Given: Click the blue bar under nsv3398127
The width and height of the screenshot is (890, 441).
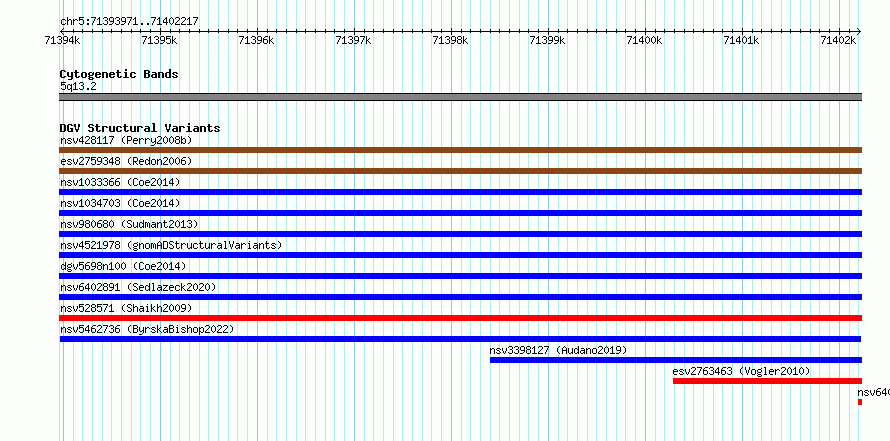Looking at the screenshot, I should [676, 360].
